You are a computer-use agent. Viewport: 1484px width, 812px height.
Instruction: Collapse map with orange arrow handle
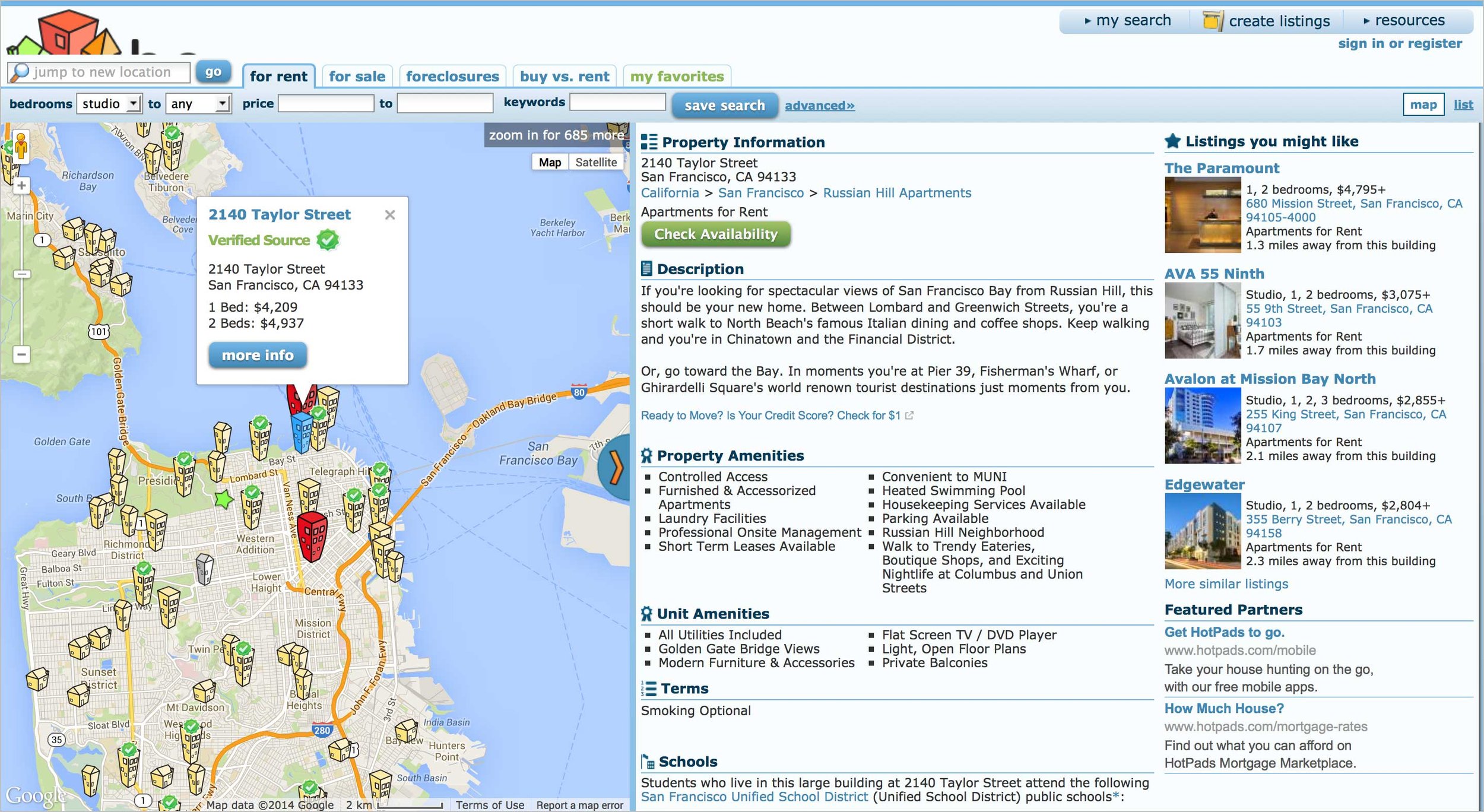coord(616,468)
